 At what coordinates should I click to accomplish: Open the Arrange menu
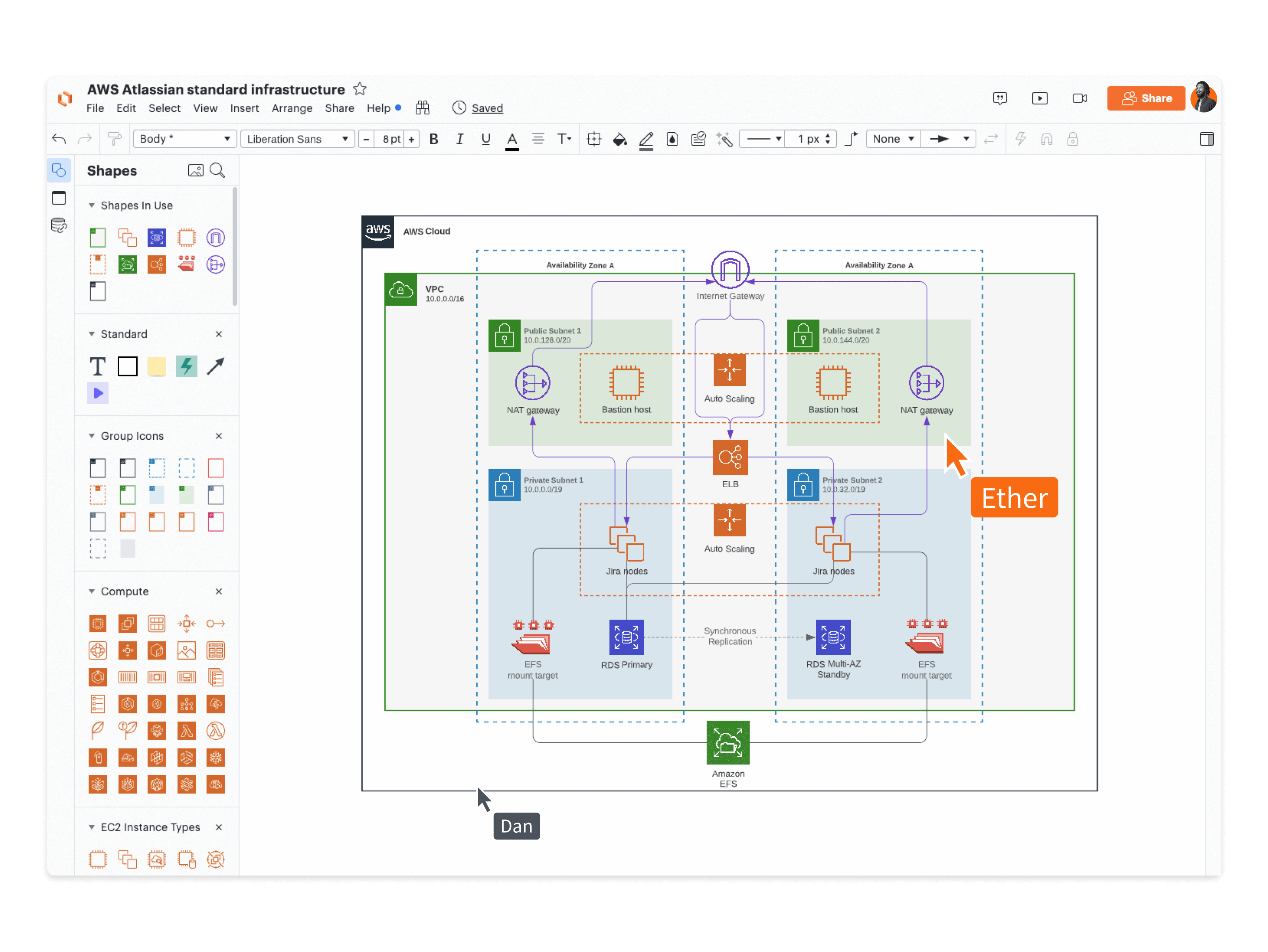coord(292,108)
